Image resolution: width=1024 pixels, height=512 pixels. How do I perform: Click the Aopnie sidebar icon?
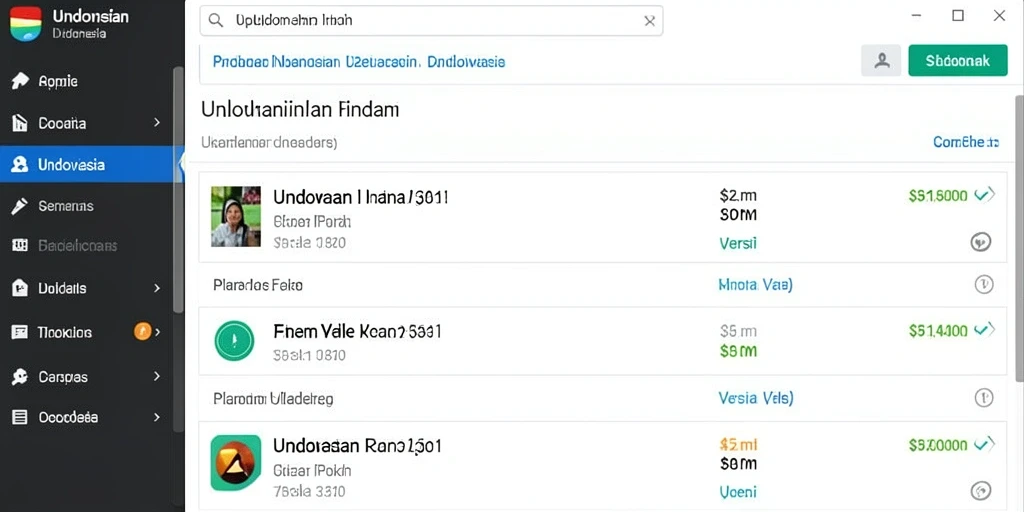pos(20,81)
